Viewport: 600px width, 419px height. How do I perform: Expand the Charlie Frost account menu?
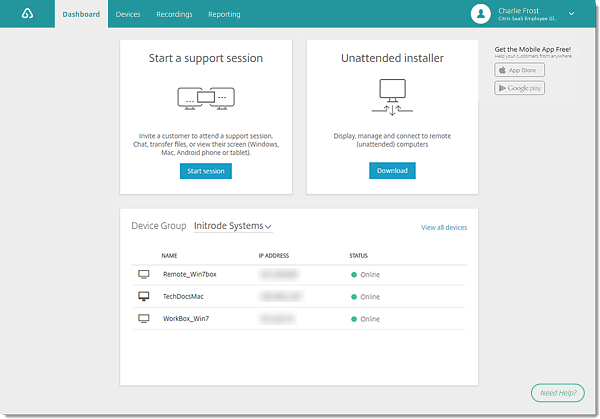point(571,14)
